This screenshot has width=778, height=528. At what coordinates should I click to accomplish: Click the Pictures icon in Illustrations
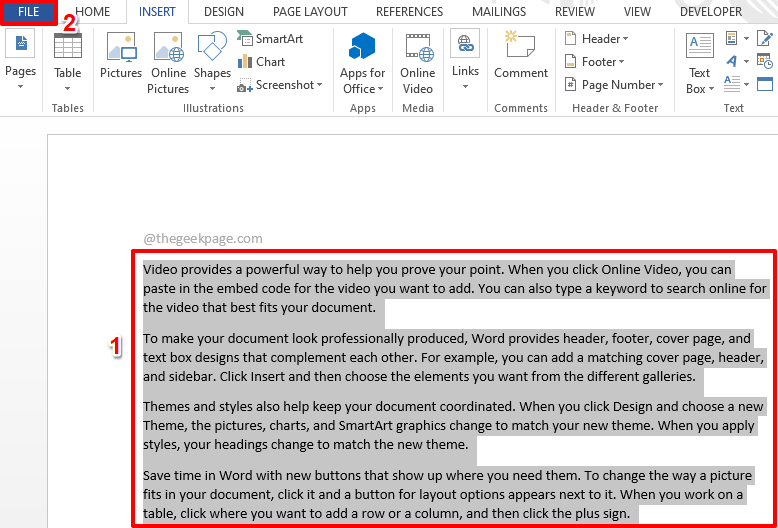tap(120, 60)
